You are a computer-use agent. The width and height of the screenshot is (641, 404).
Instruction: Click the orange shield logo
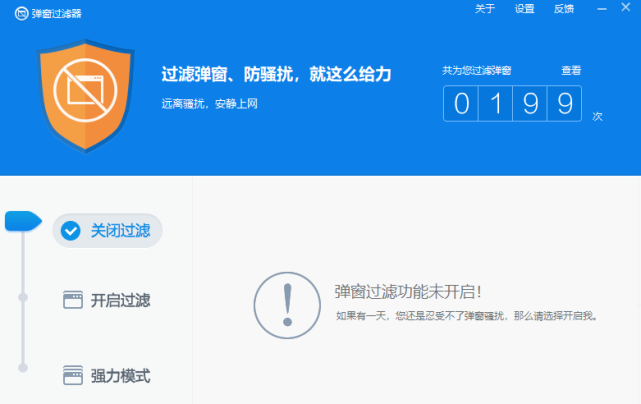tap(85, 97)
